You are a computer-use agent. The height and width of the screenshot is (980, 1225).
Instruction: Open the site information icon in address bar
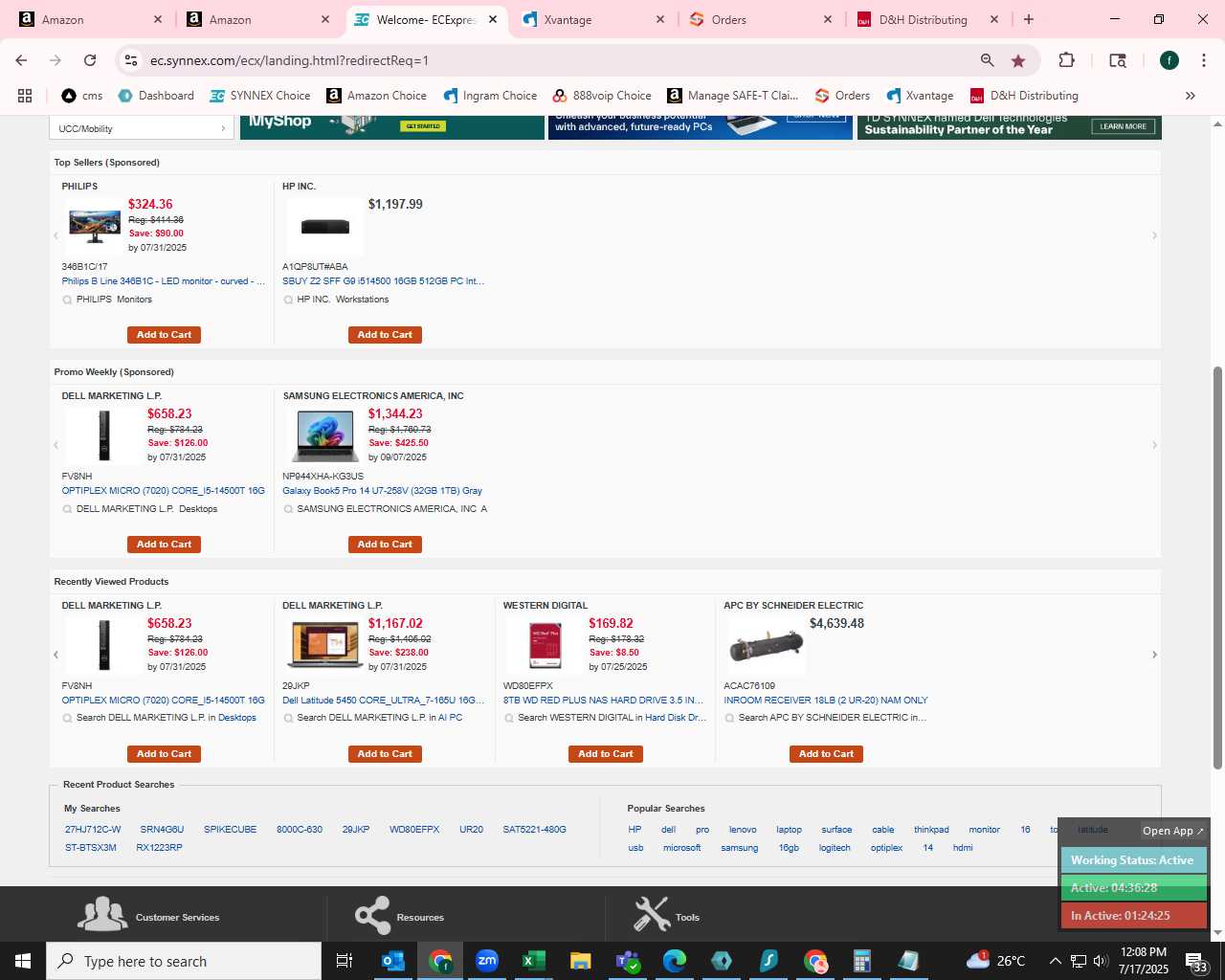pos(131,60)
